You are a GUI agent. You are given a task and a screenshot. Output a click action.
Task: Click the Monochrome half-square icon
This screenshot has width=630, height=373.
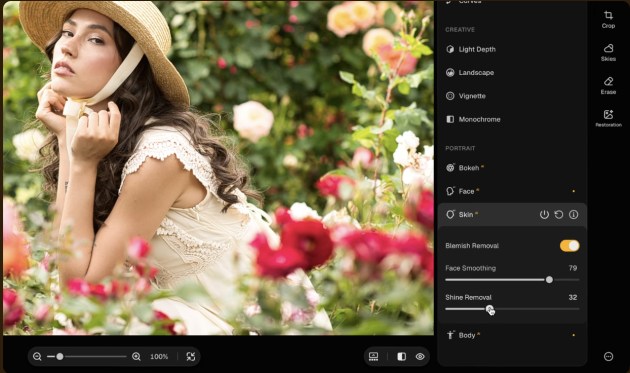450,119
